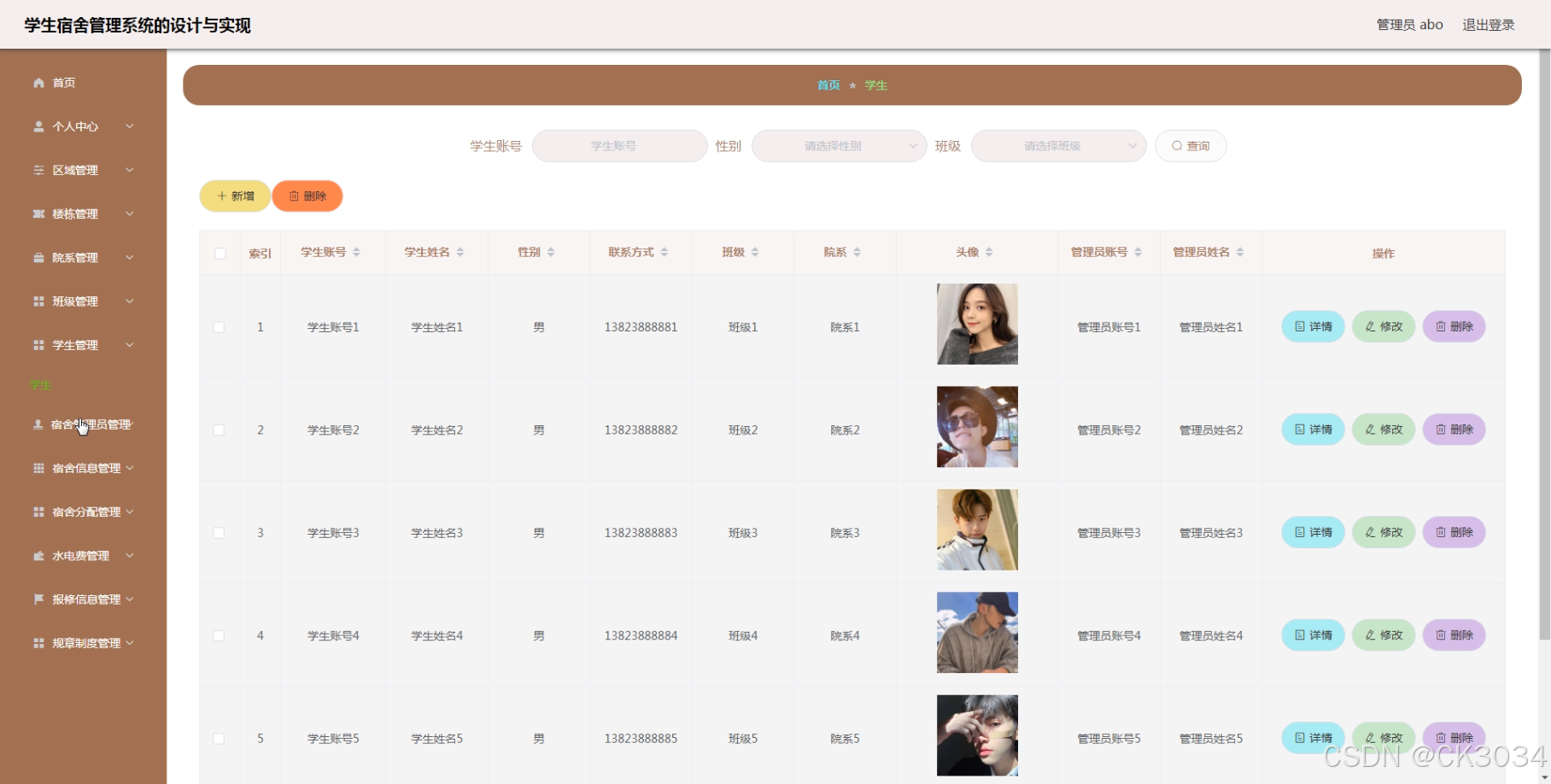Select 首页 in the breadcrumb
Screen dimensions: 1551x784
point(827,85)
